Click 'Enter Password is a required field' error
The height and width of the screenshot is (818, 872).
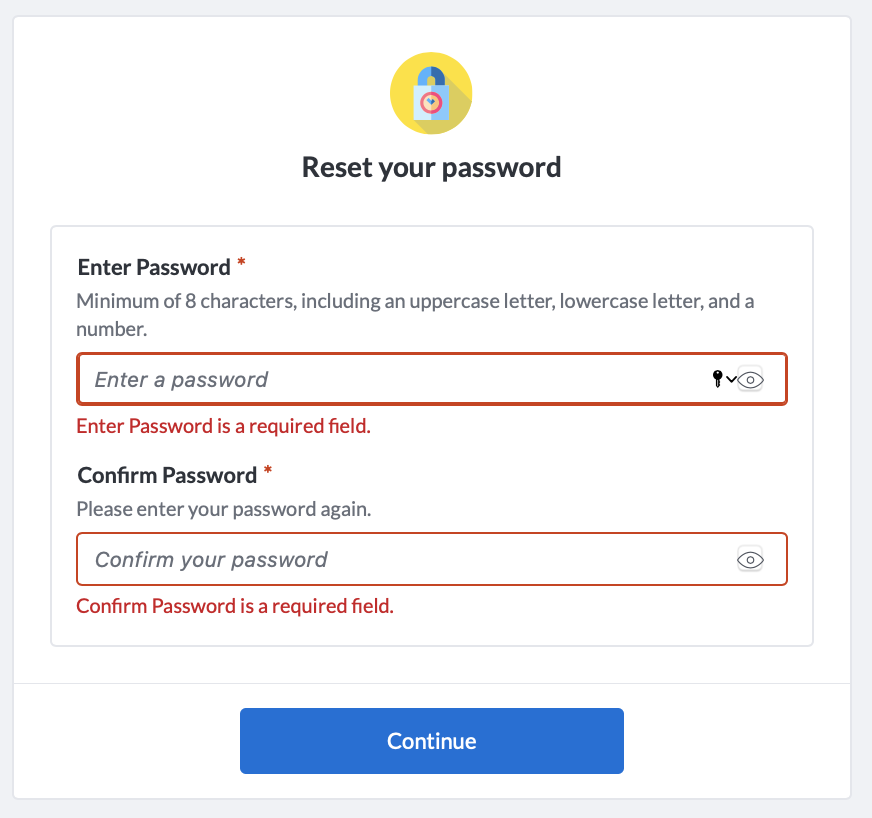click(x=224, y=426)
